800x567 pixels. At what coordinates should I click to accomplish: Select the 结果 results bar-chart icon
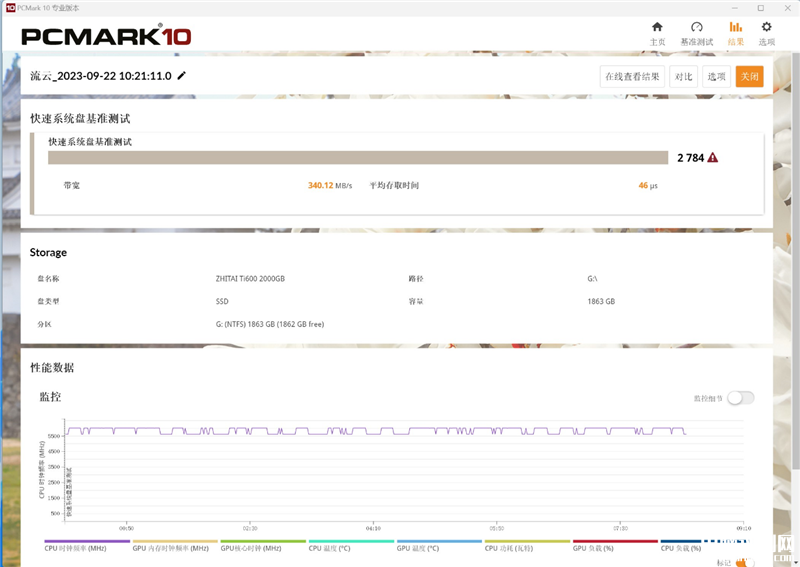[x=735, y=27]
